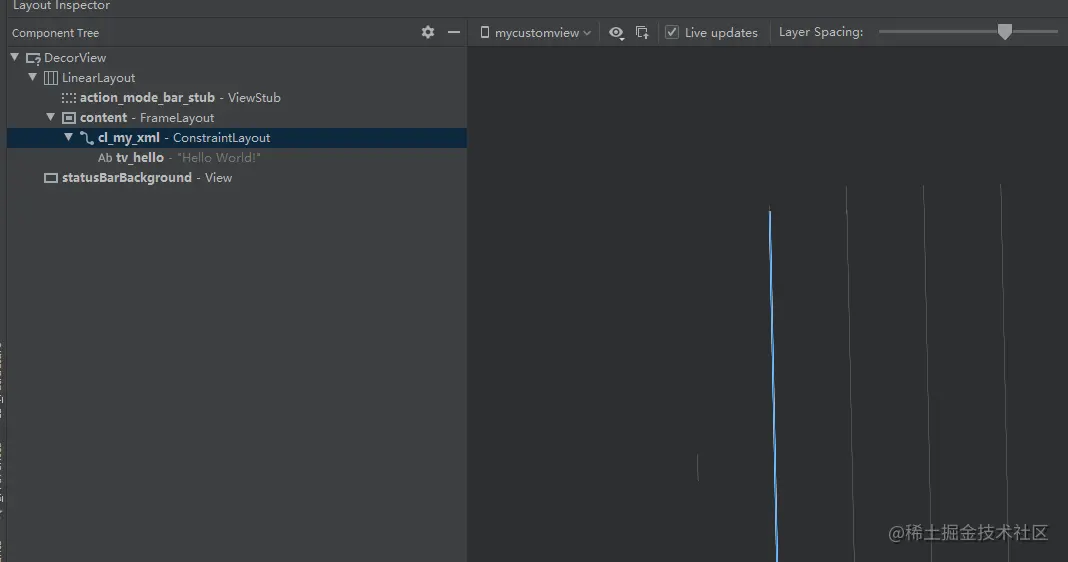
Task: Open the view options eye menu
Action: tap(616, 33)
